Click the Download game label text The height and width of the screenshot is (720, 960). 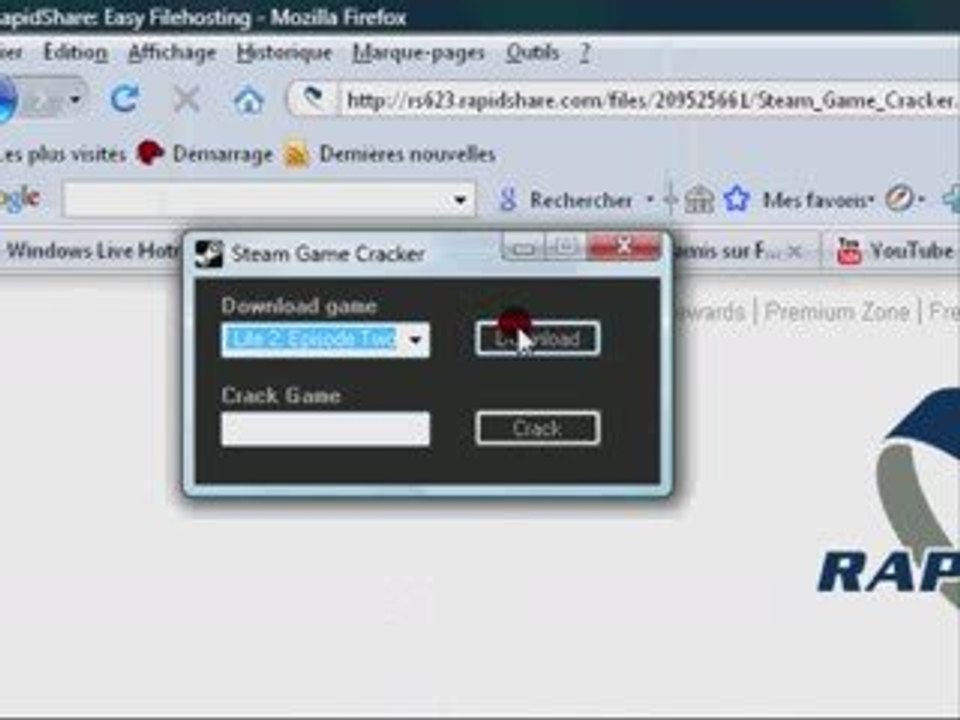click(x=299, y=306)
